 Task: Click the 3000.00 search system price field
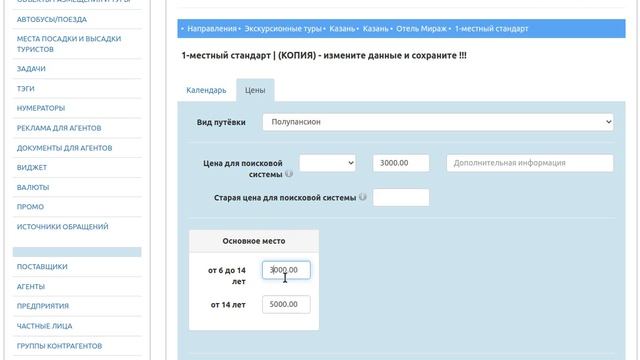(401, 163)
